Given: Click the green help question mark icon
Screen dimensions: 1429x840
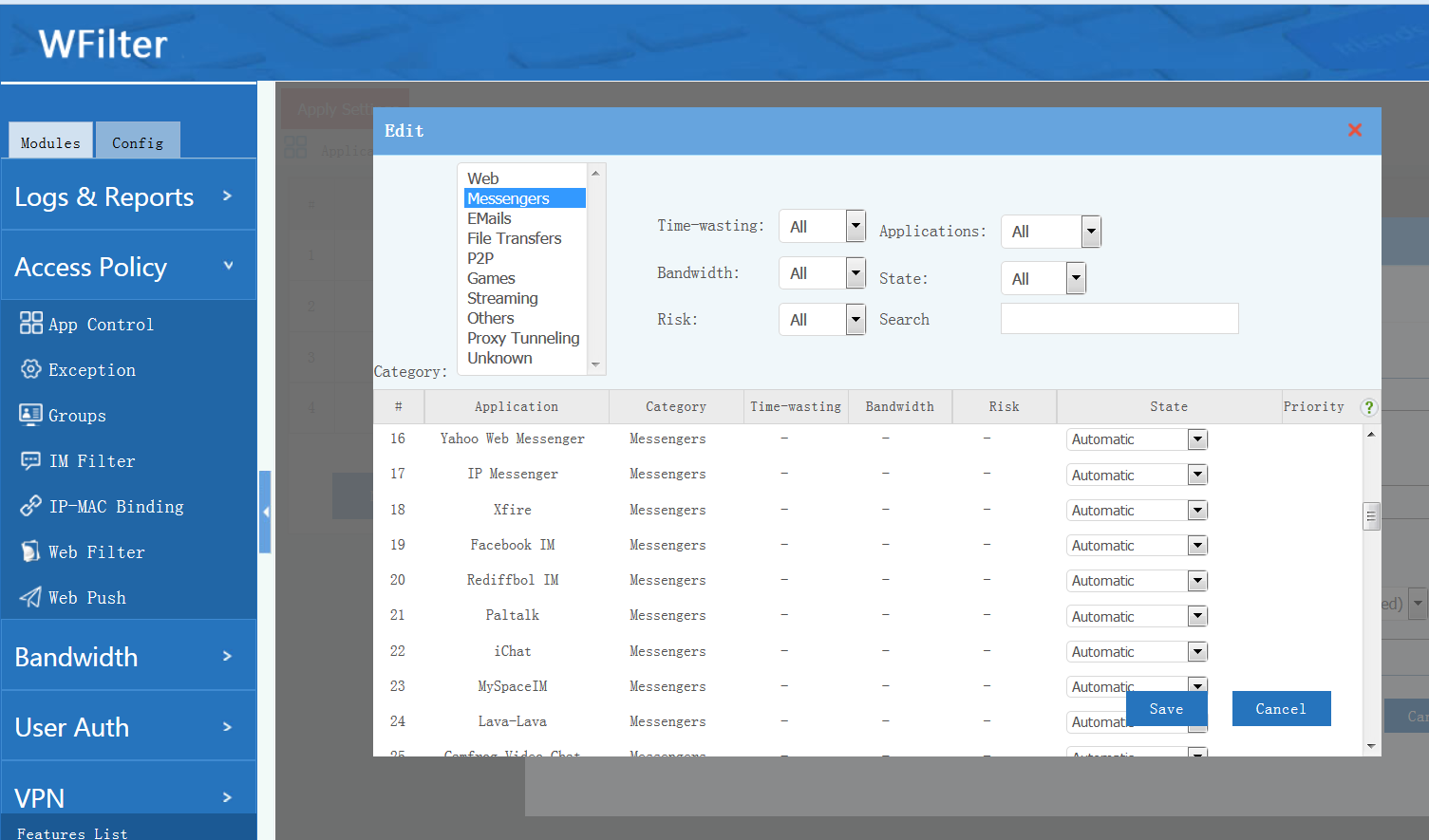Looking at the screenshot, I should (x=1368, y=407).
